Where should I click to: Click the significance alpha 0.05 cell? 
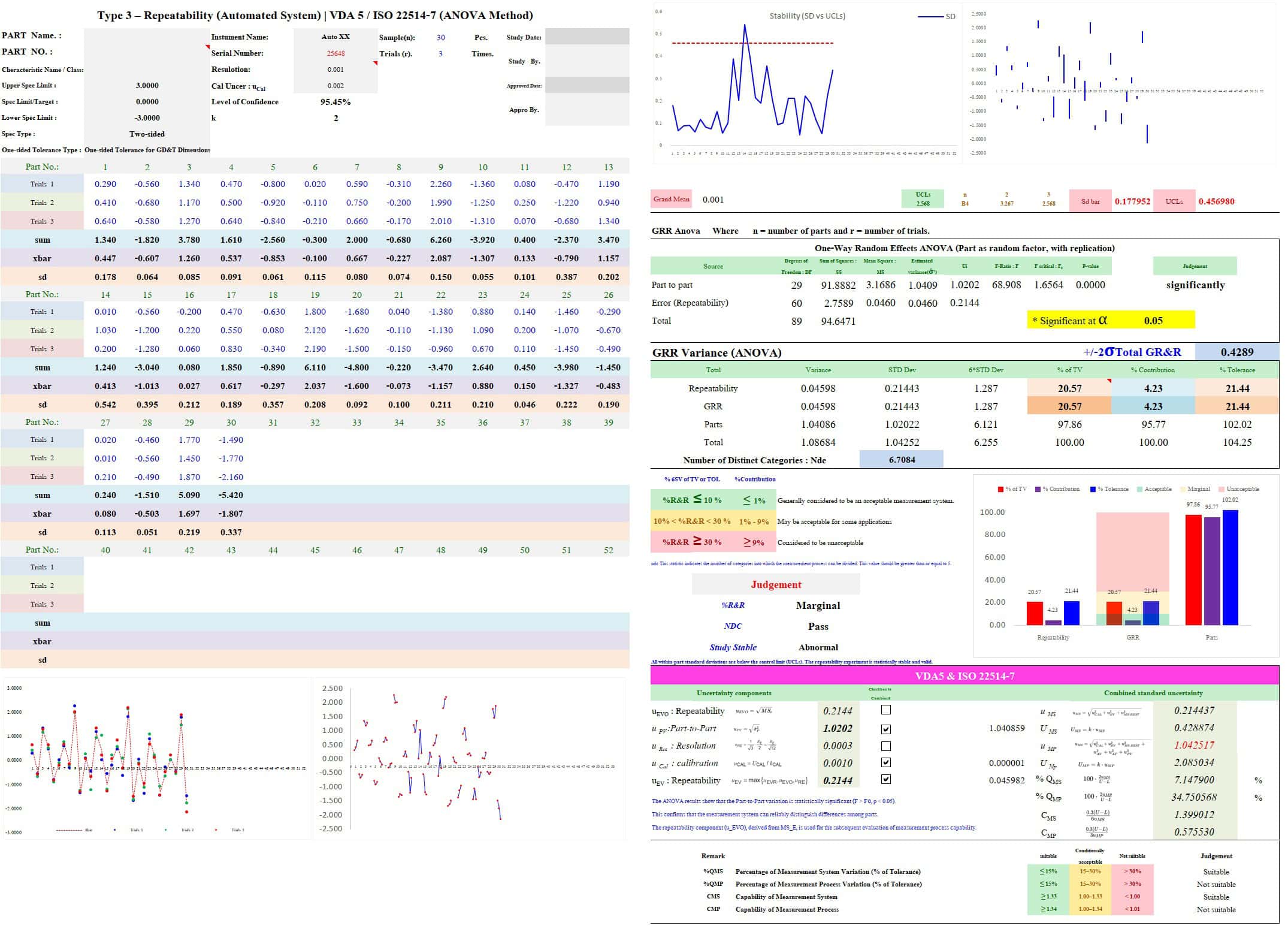(x=1153, y=321)
